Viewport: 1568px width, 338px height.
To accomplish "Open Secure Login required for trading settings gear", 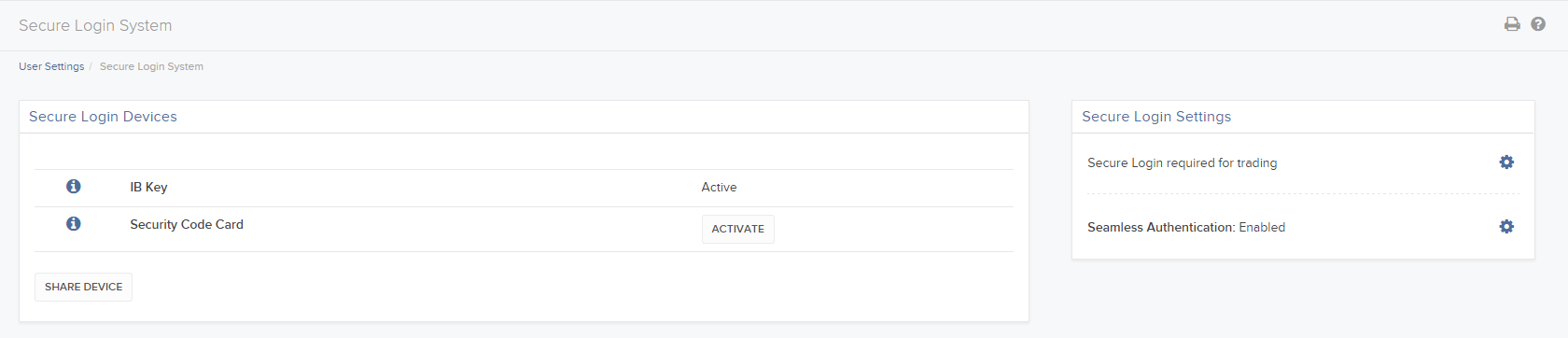I will click(1506, 162).
